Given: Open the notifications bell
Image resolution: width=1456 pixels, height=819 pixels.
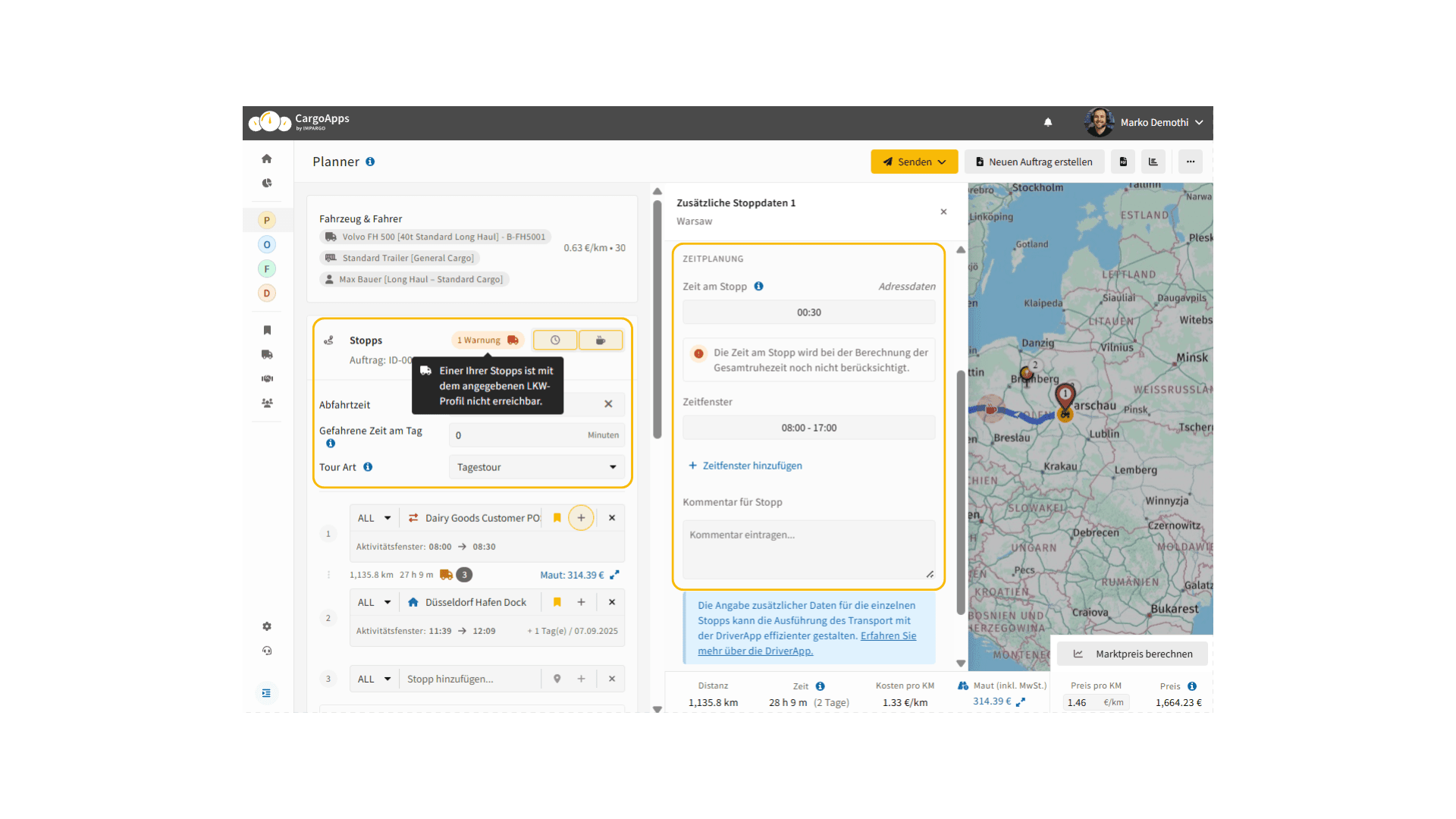Looking at the screenshot, I should [x=1048, y=122].
